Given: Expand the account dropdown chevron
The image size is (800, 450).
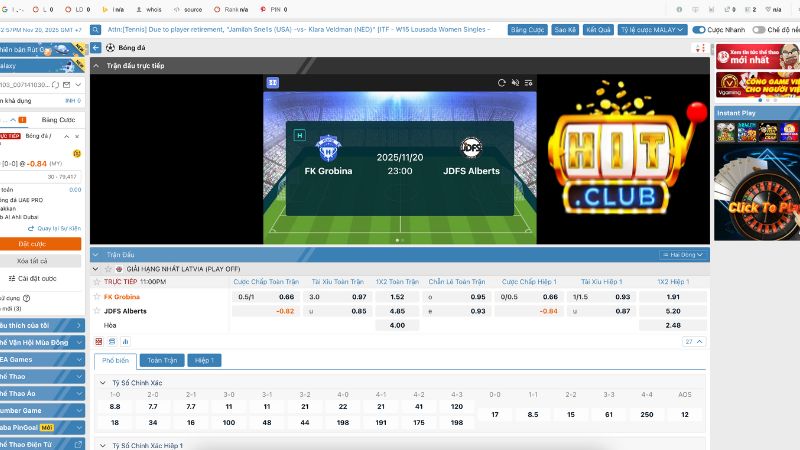Looking at the screenshot, I should pos(78,85).
